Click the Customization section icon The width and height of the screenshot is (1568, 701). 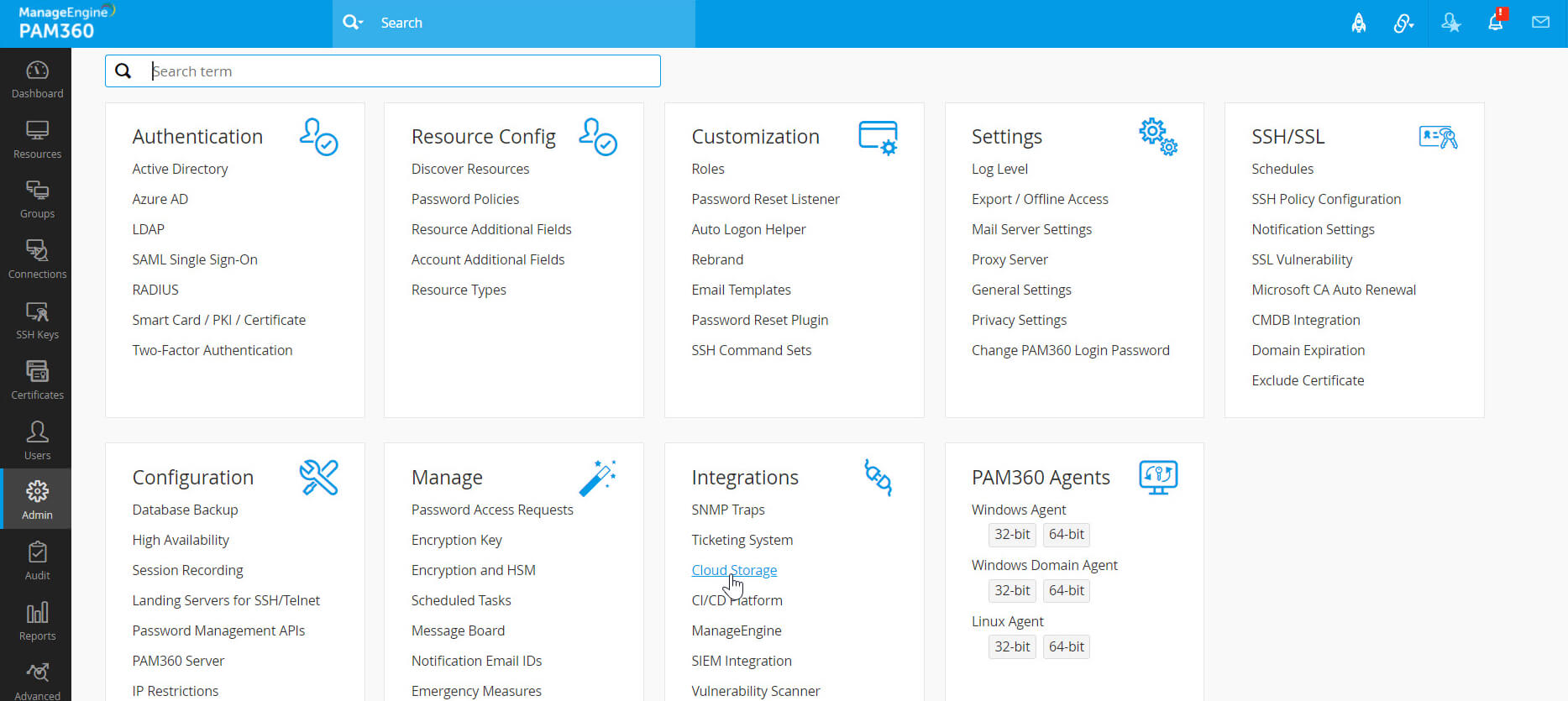(x=878, y=138)
